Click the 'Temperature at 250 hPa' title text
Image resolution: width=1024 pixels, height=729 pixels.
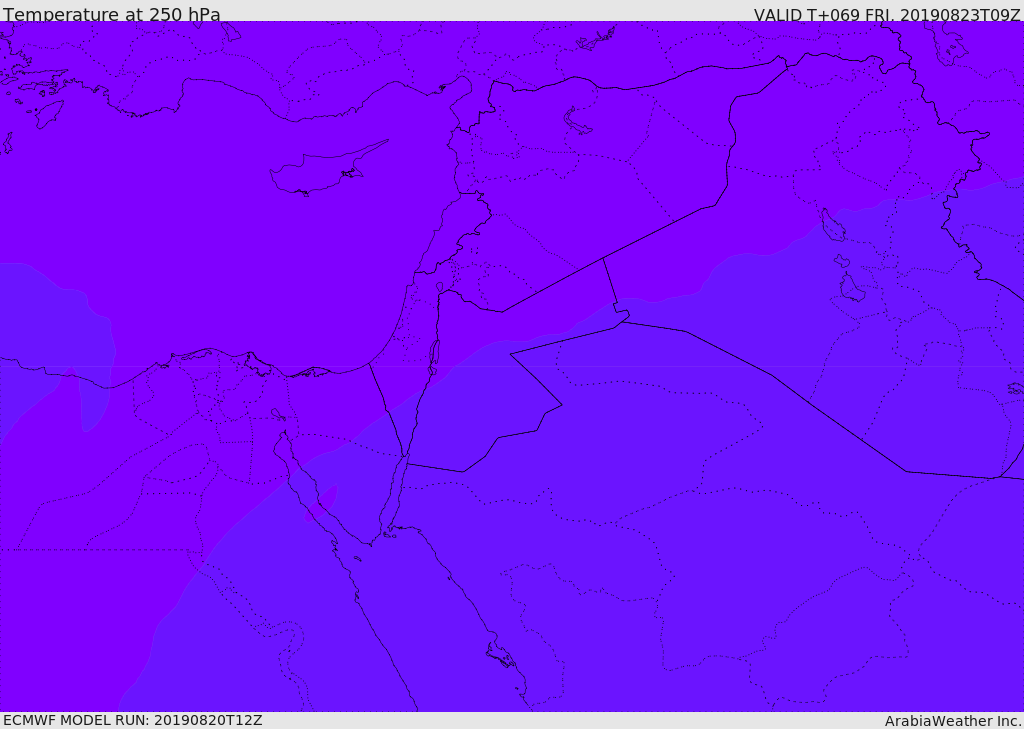coord(112,14)
